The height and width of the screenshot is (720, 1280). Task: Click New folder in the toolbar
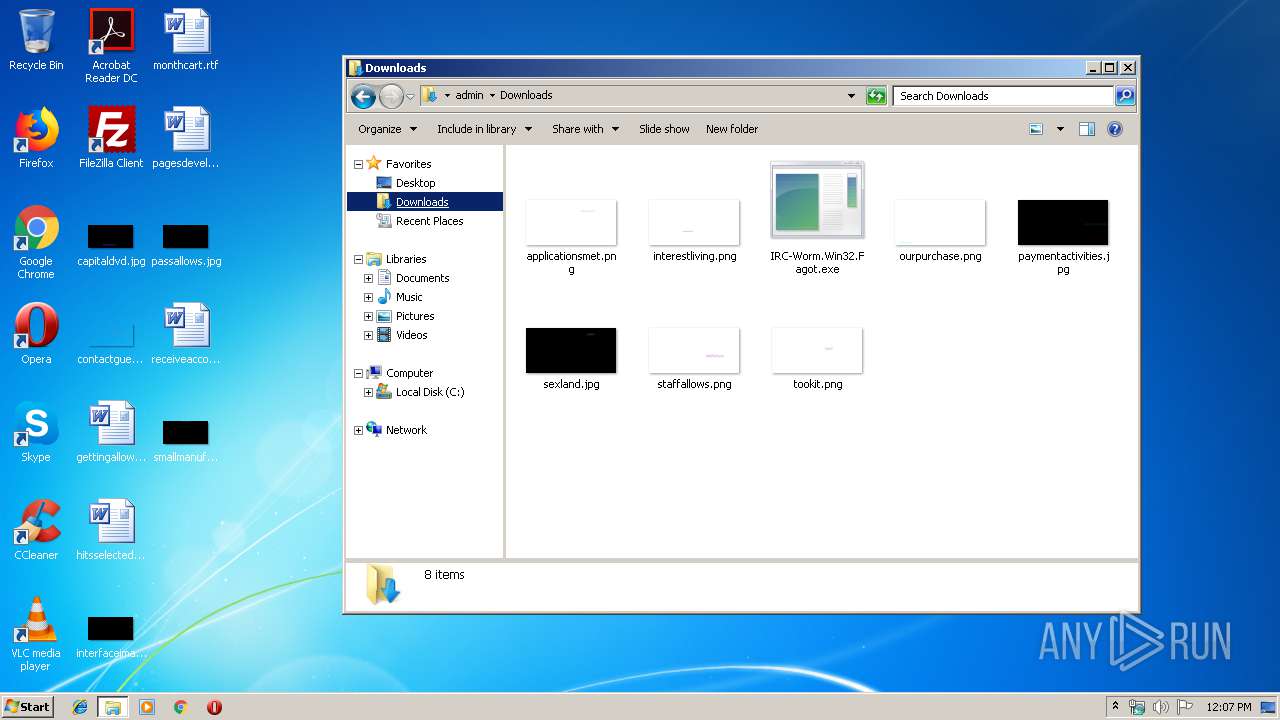coord(732,129)
